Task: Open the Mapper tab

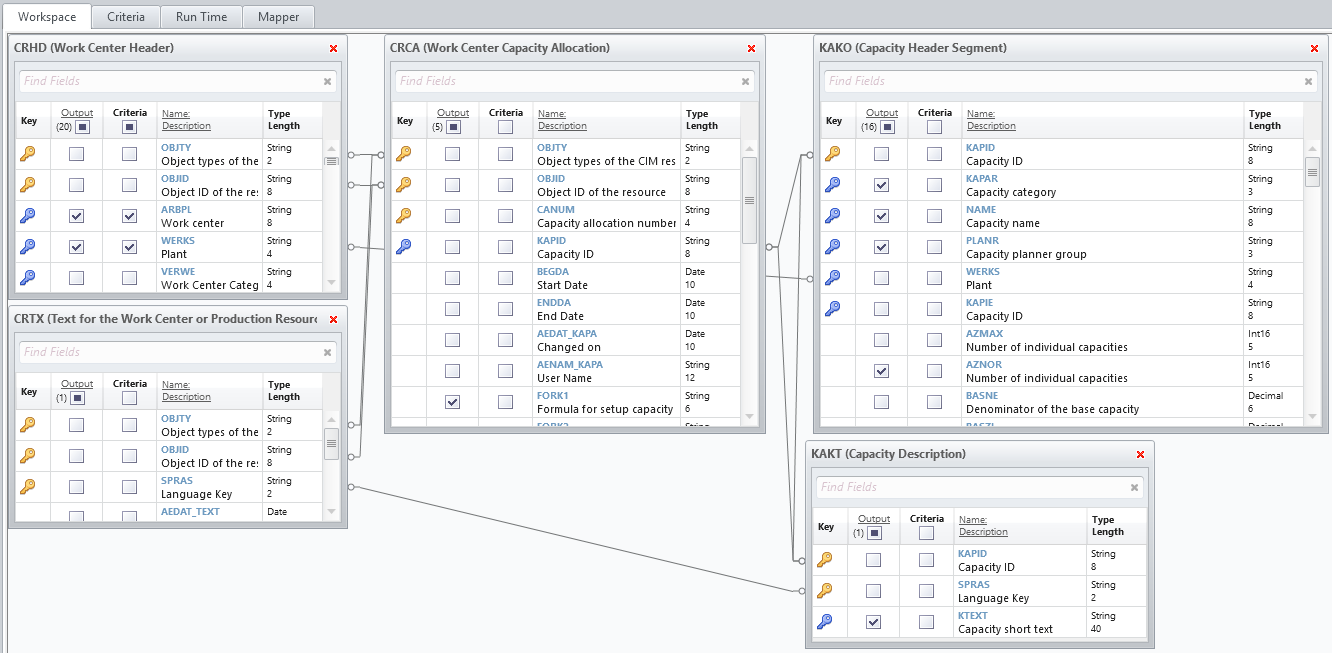Action: click(x=278, y=16)
